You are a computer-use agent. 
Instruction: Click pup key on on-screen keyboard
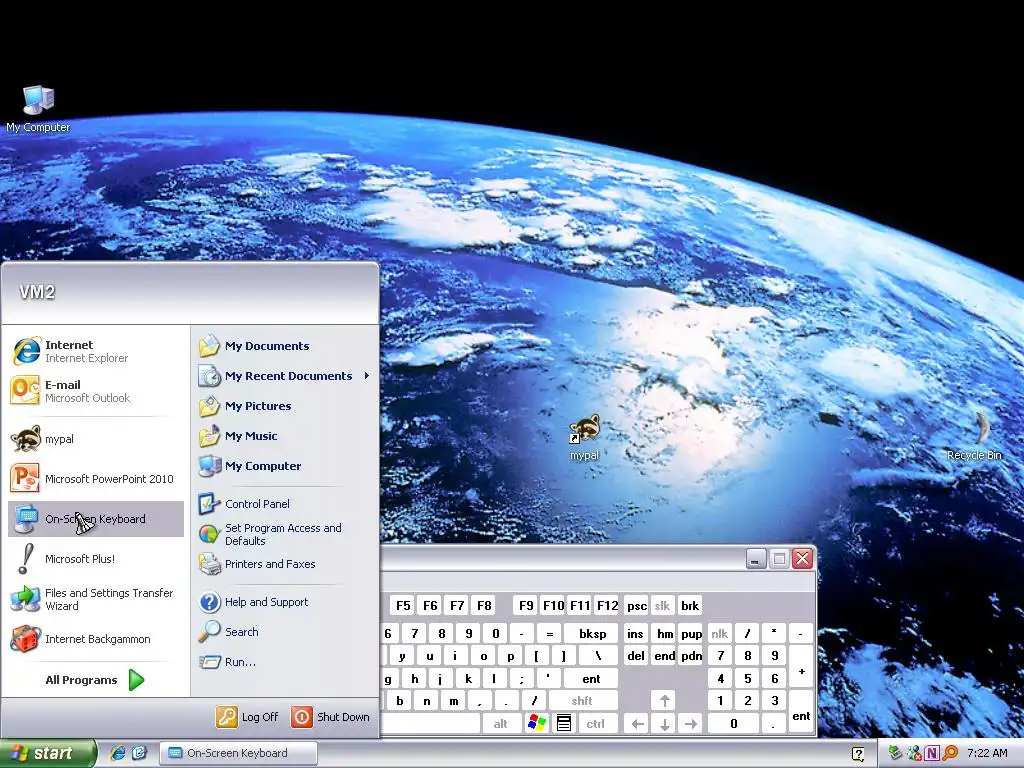(691, 633)
